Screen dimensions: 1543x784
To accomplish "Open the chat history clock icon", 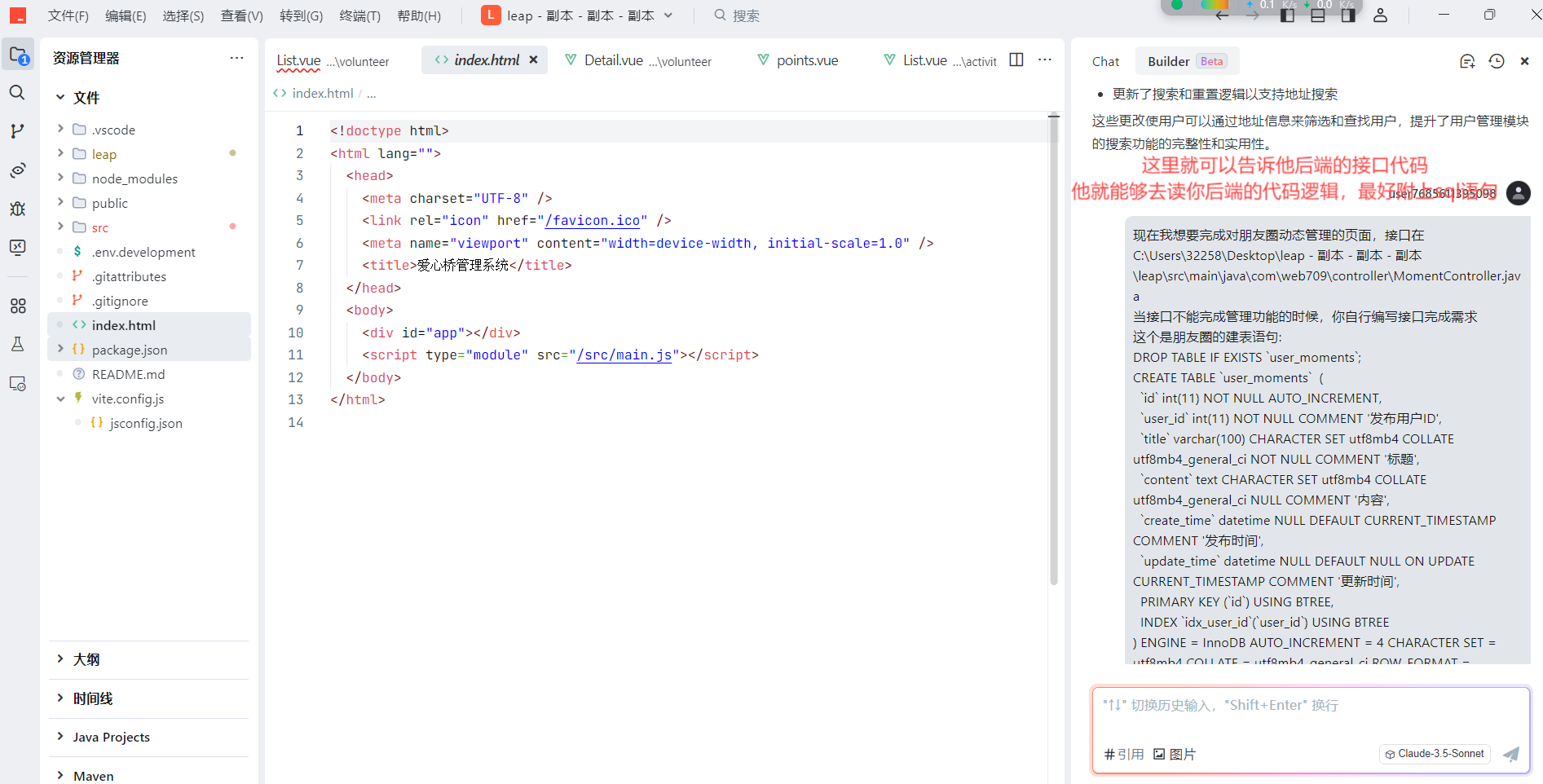I will [x=1497, y=61].
